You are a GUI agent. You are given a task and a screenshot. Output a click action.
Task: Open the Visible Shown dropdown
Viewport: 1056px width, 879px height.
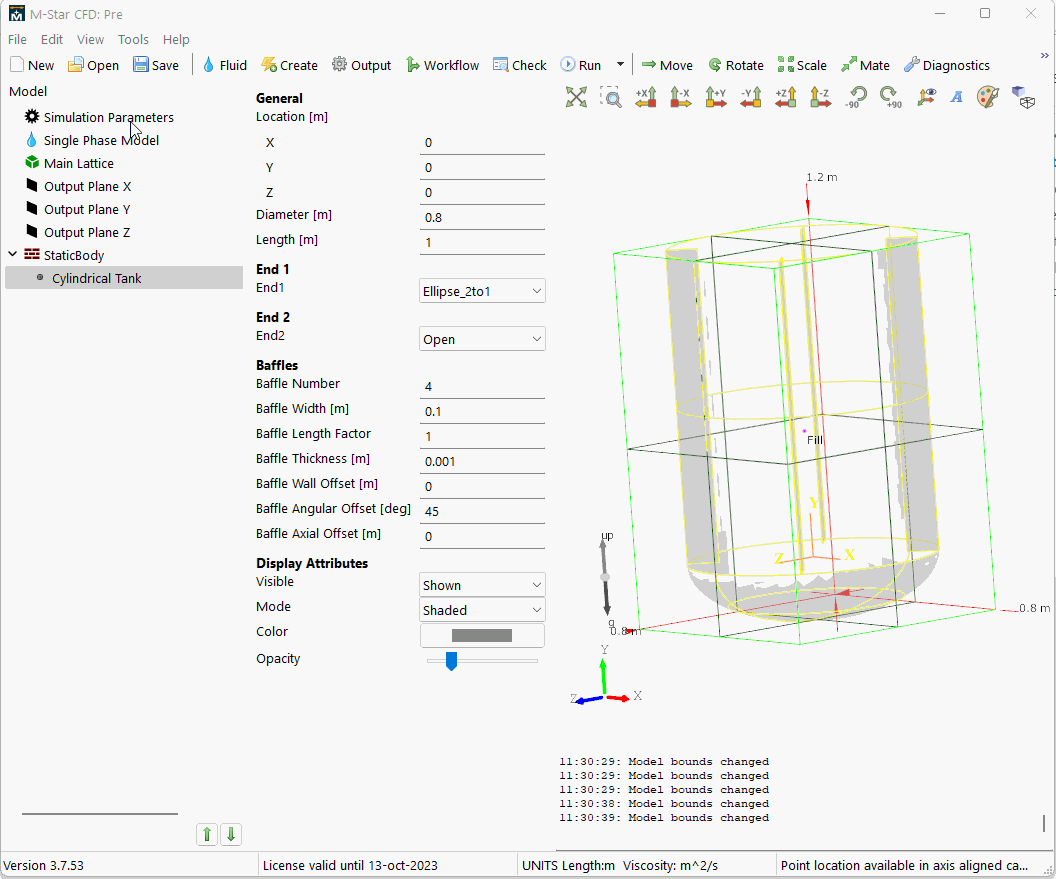click(482, 585)
